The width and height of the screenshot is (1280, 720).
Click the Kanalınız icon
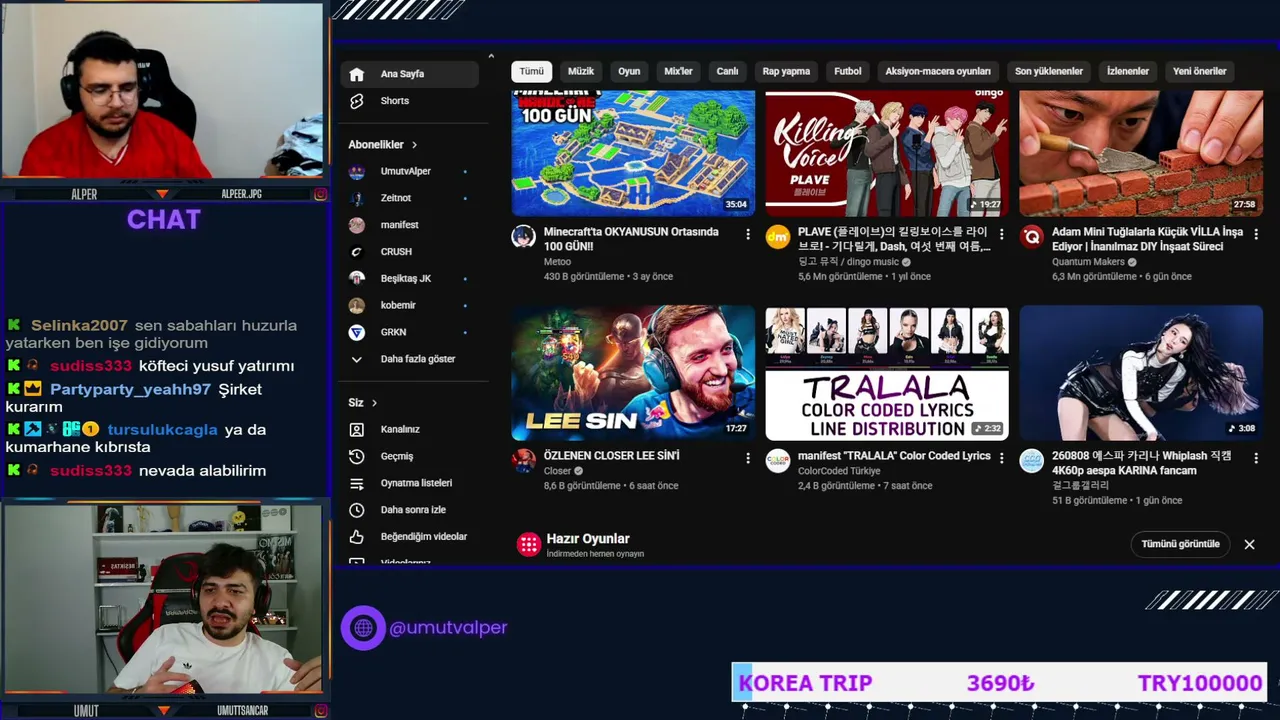click(356, 429)
